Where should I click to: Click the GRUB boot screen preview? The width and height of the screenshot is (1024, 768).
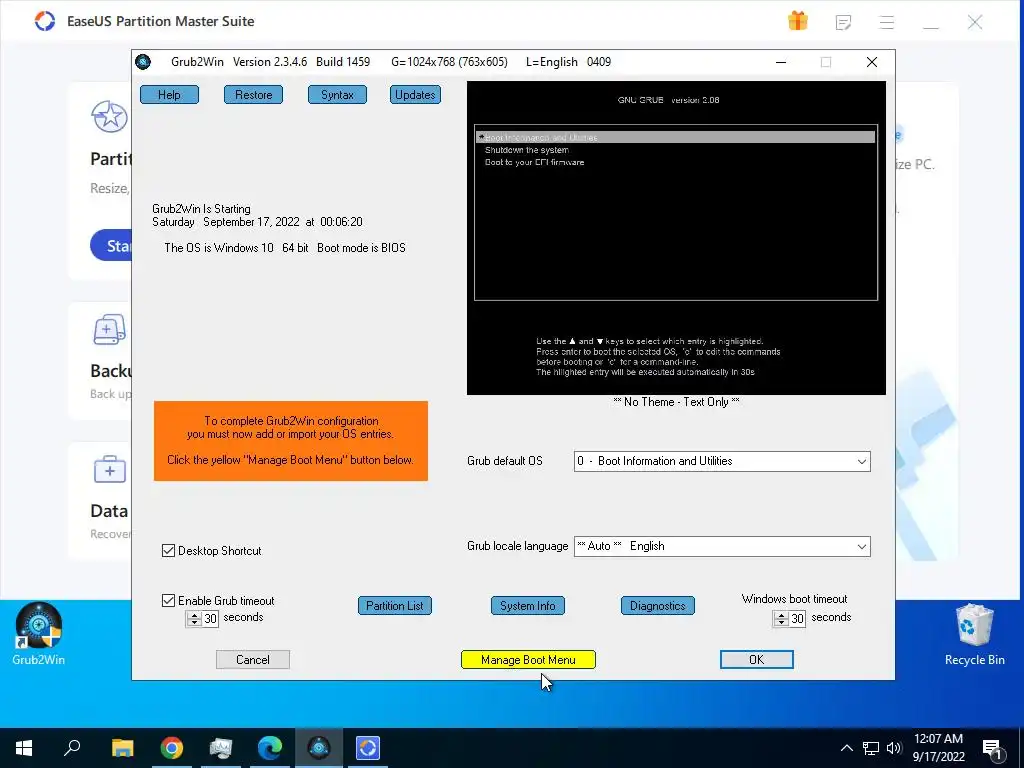coord(676,238)
